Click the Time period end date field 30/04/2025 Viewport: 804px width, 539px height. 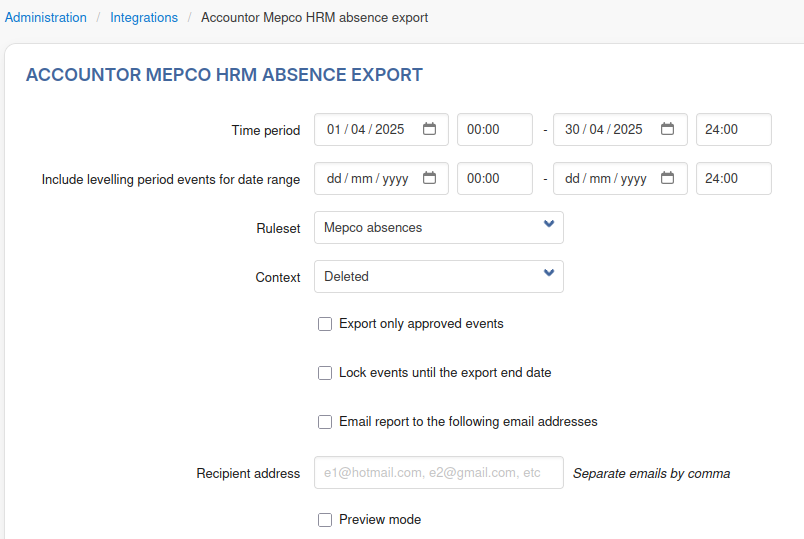click(x=620, y=129)
